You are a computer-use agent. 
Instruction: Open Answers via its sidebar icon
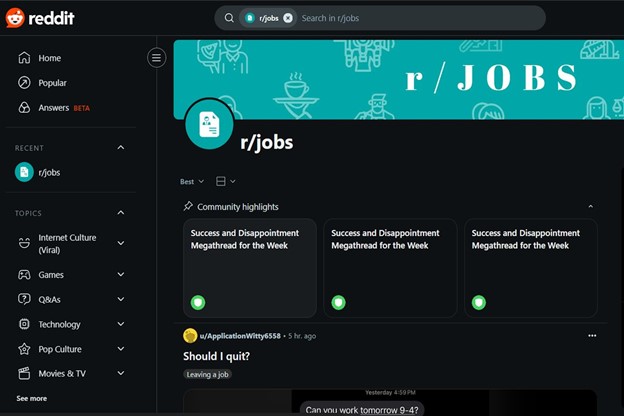pyautogui.click(x=24, y=107)
